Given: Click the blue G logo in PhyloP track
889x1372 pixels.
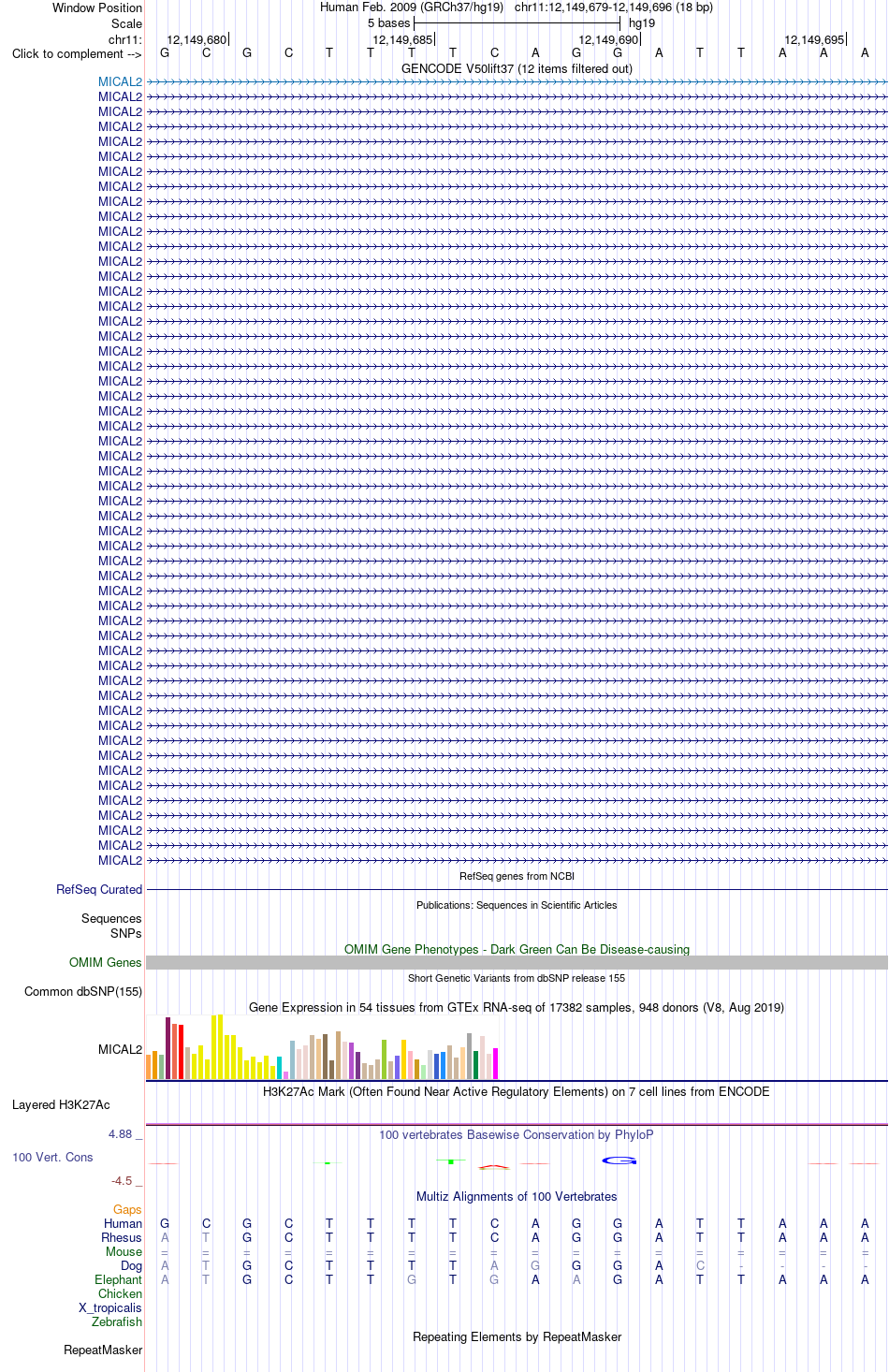Looking at the screenshot, I should pyautogui.click(x=619, y=1160).
